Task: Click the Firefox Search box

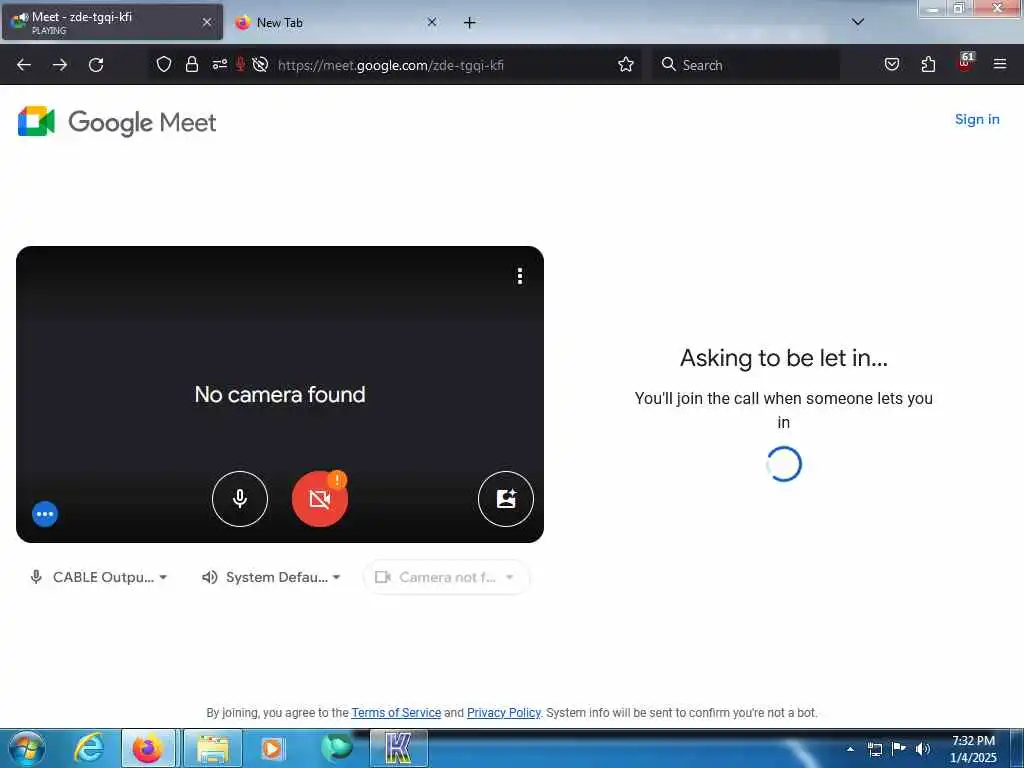Action: (746, 65)
